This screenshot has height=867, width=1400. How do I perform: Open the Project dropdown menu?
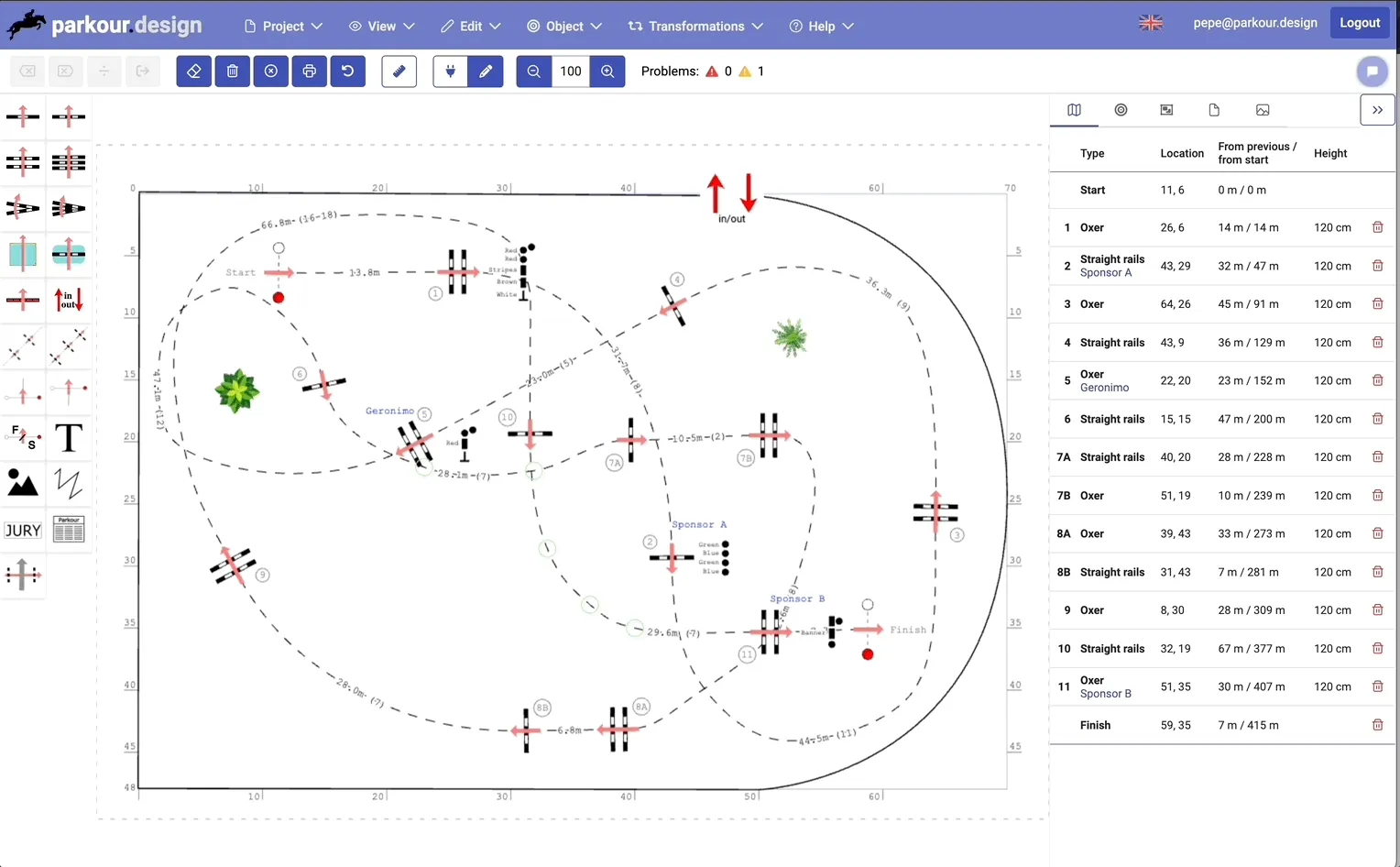point(283,26)
